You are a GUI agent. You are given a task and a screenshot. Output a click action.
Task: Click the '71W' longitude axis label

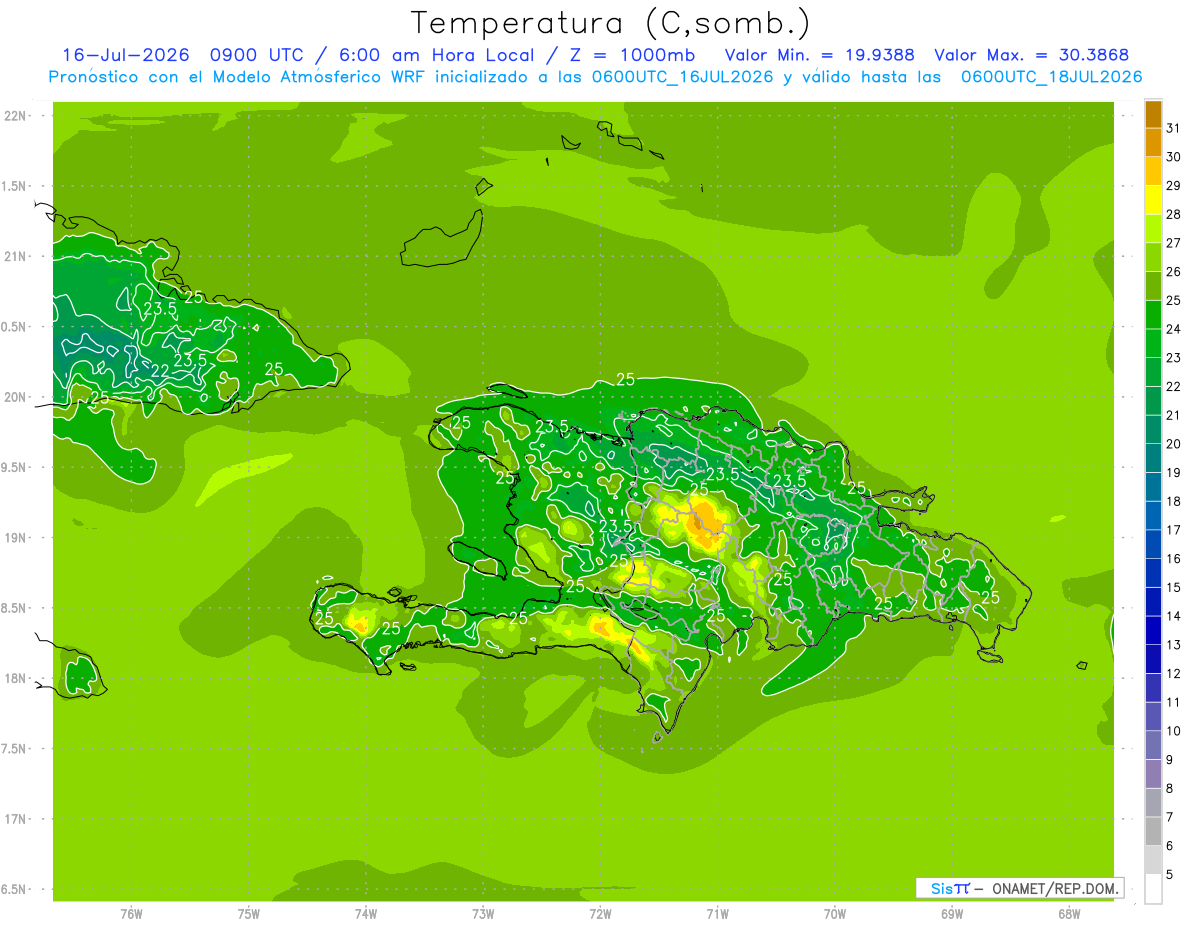tap(717, 914)
